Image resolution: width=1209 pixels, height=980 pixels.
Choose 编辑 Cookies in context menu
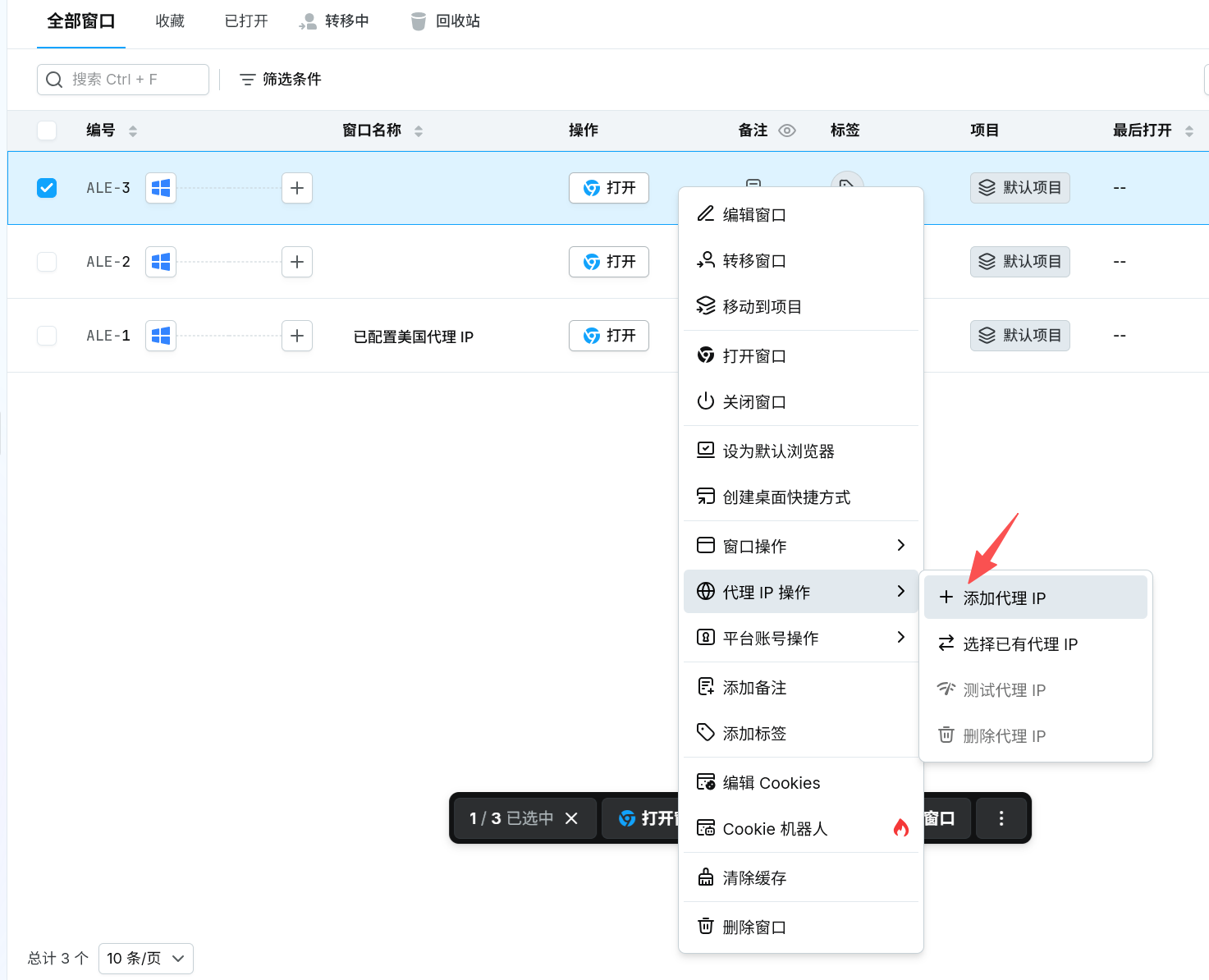tap(801, 782)
